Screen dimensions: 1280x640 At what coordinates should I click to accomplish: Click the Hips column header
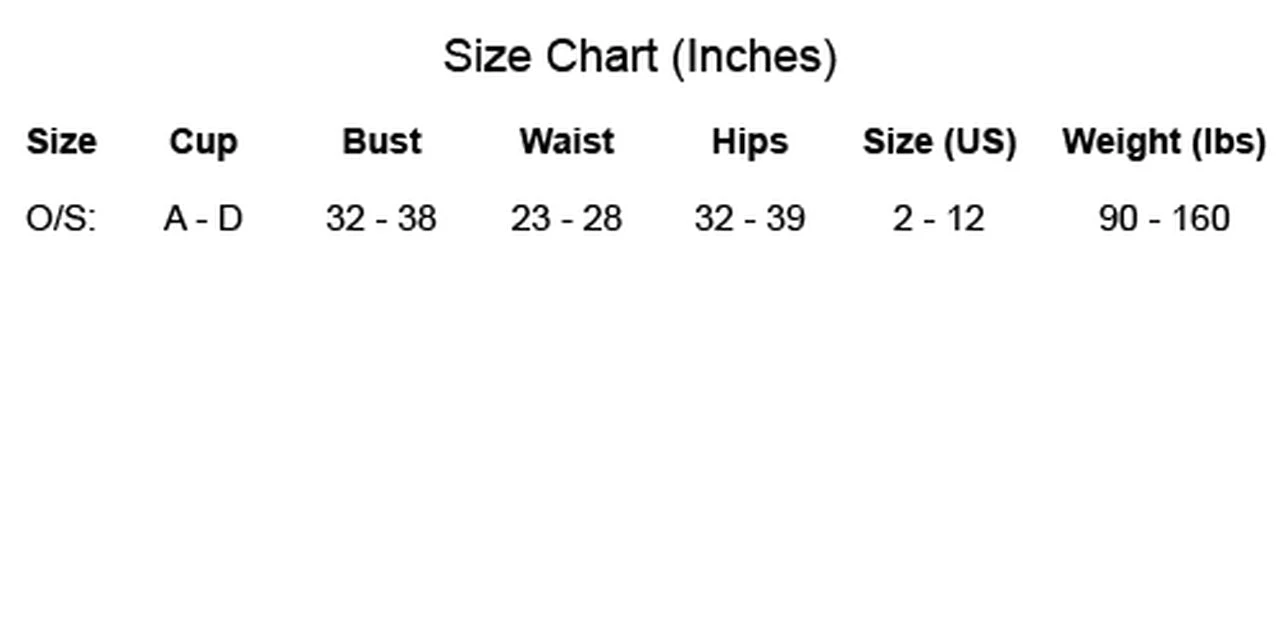pos(749,142)
